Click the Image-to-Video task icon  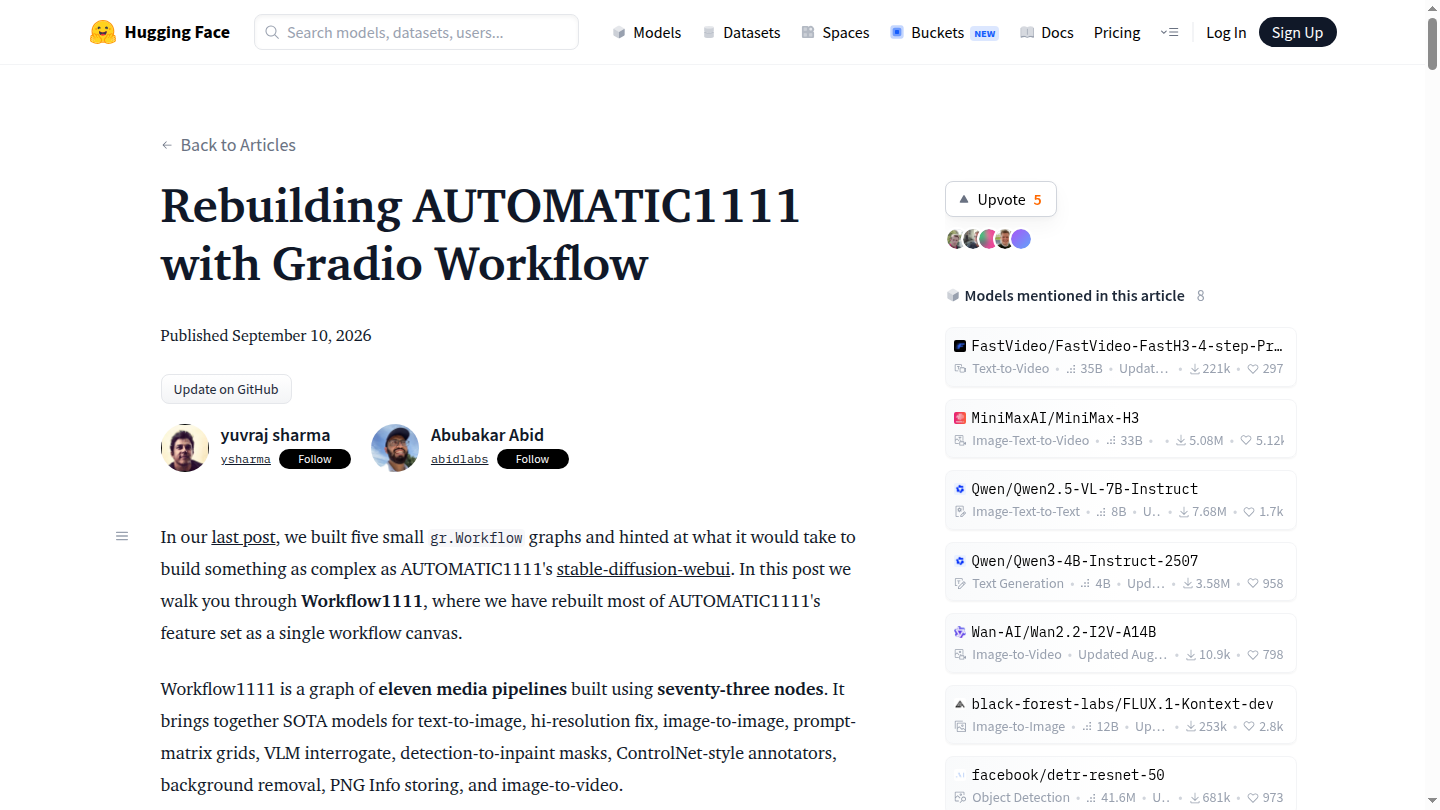pos(961,655)
